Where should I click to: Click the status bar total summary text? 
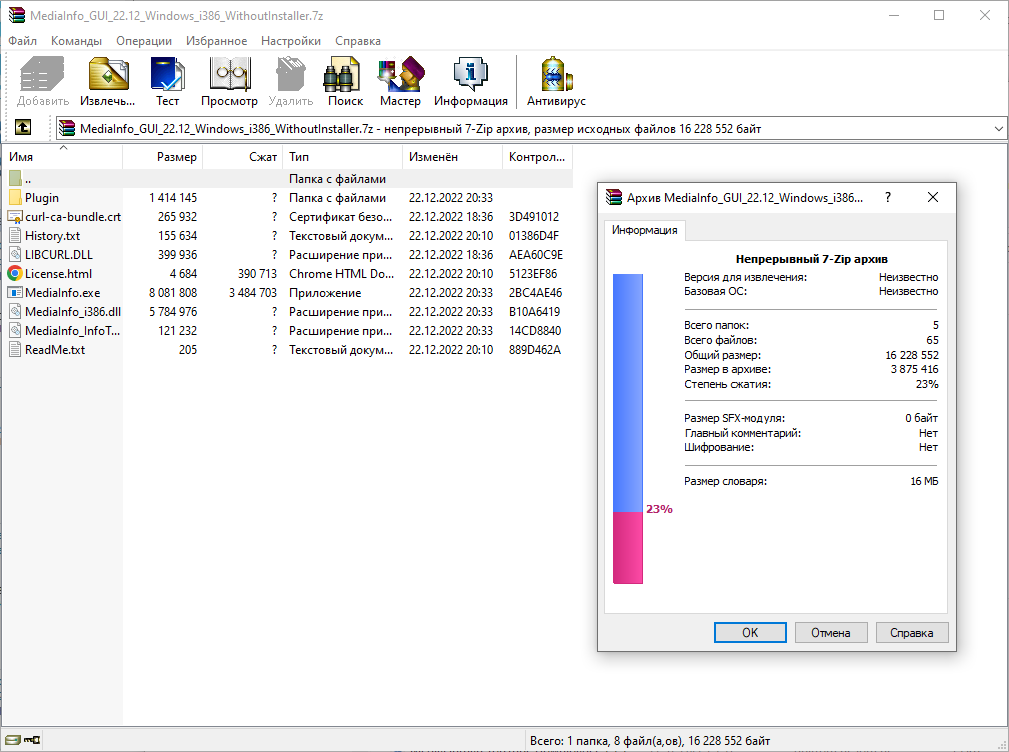650,741
